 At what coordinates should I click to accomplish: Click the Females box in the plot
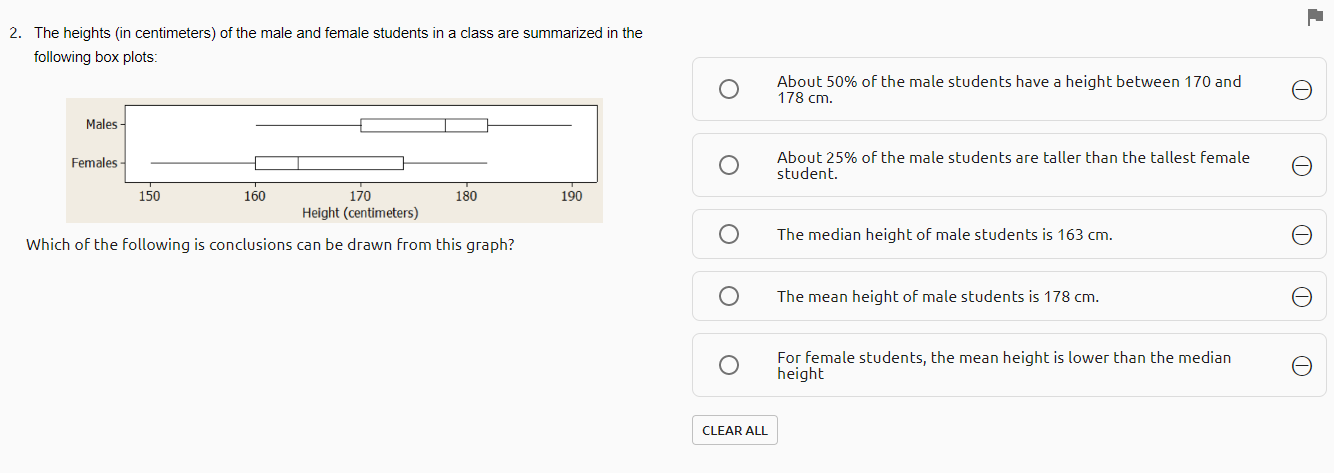point(329,163)
